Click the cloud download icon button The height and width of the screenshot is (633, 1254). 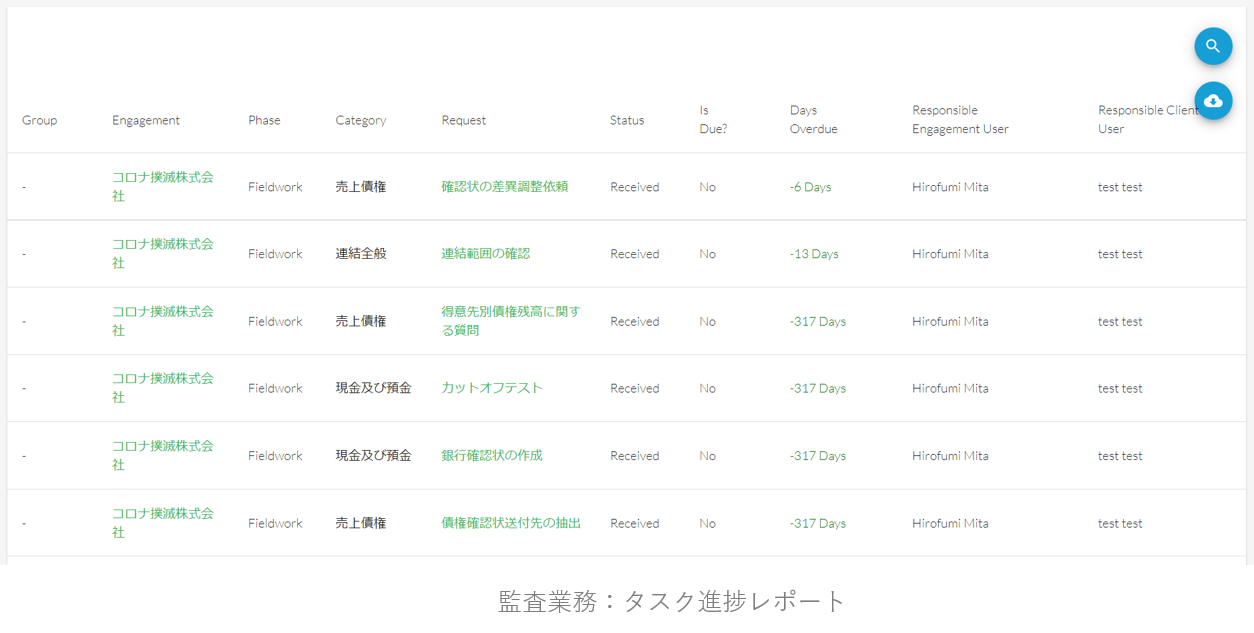(x=1213, y=100)
